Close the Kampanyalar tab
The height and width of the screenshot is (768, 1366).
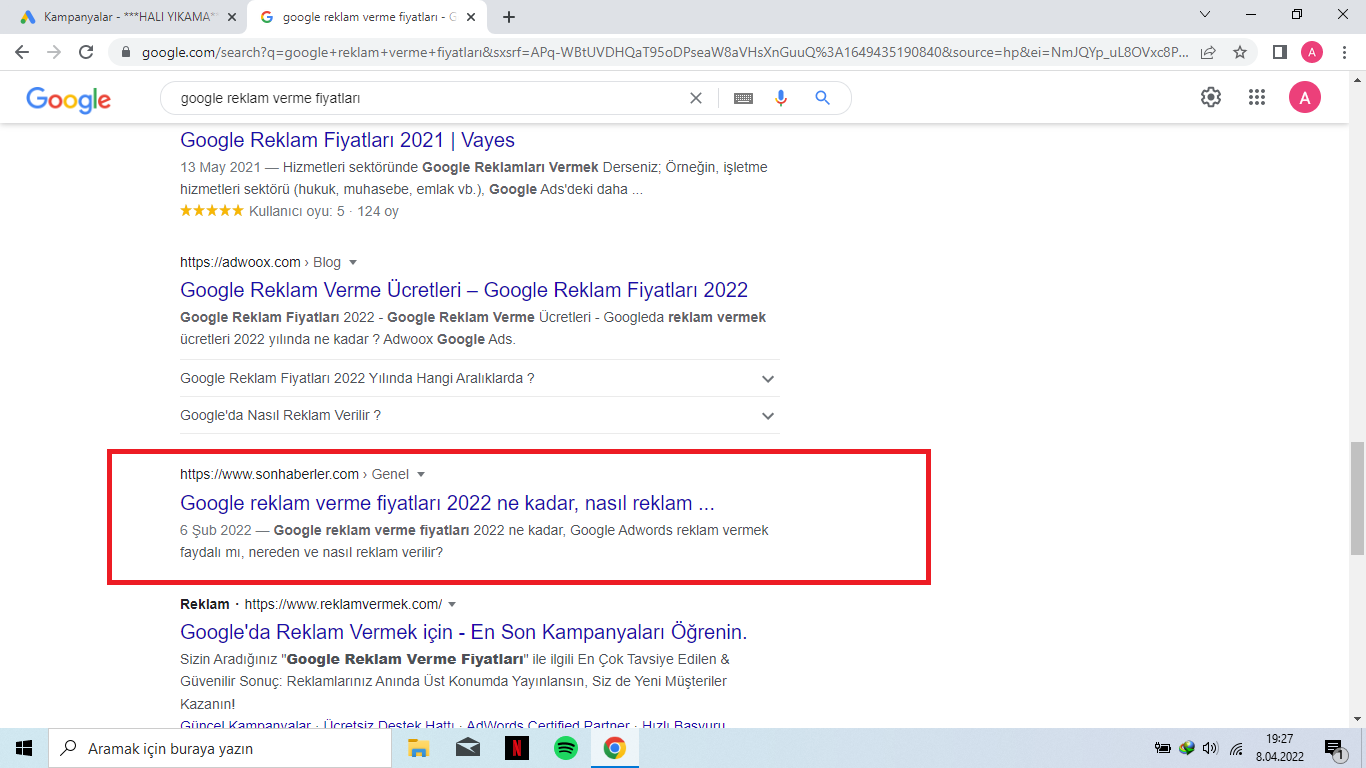coord(232,17)
